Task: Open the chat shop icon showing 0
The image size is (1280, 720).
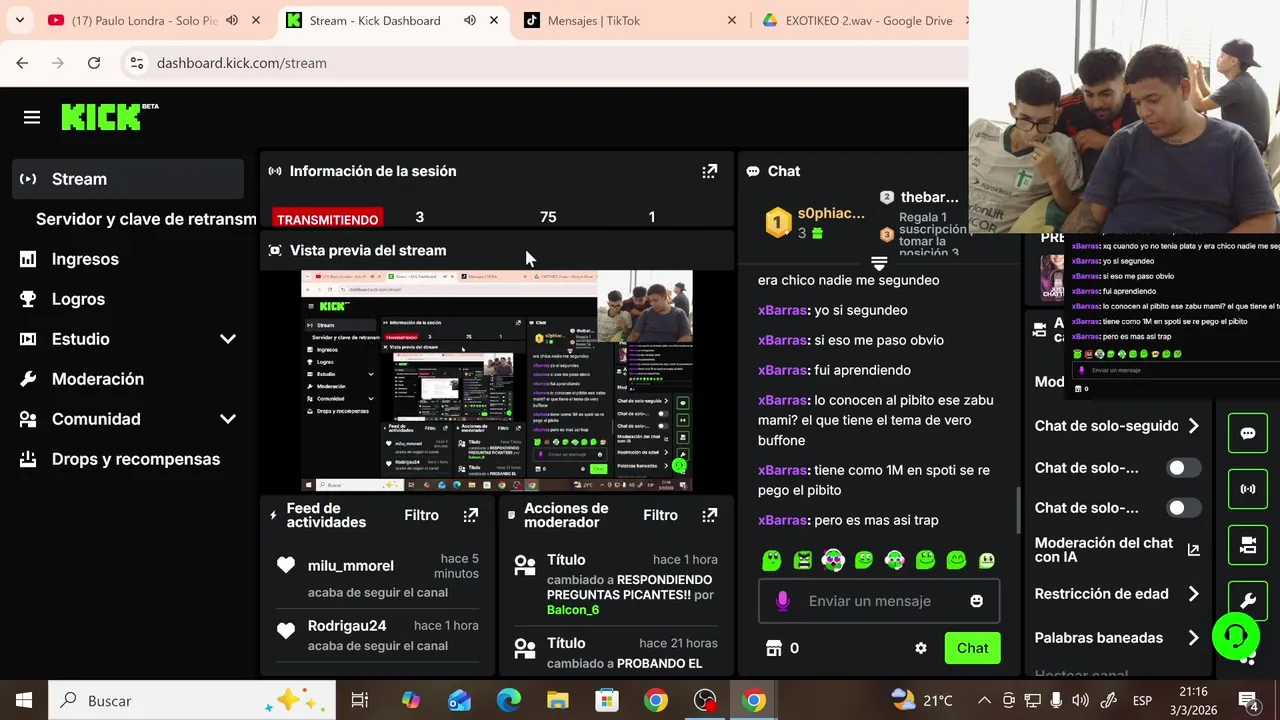Action: pyautogui.click(x=773, y=648)
